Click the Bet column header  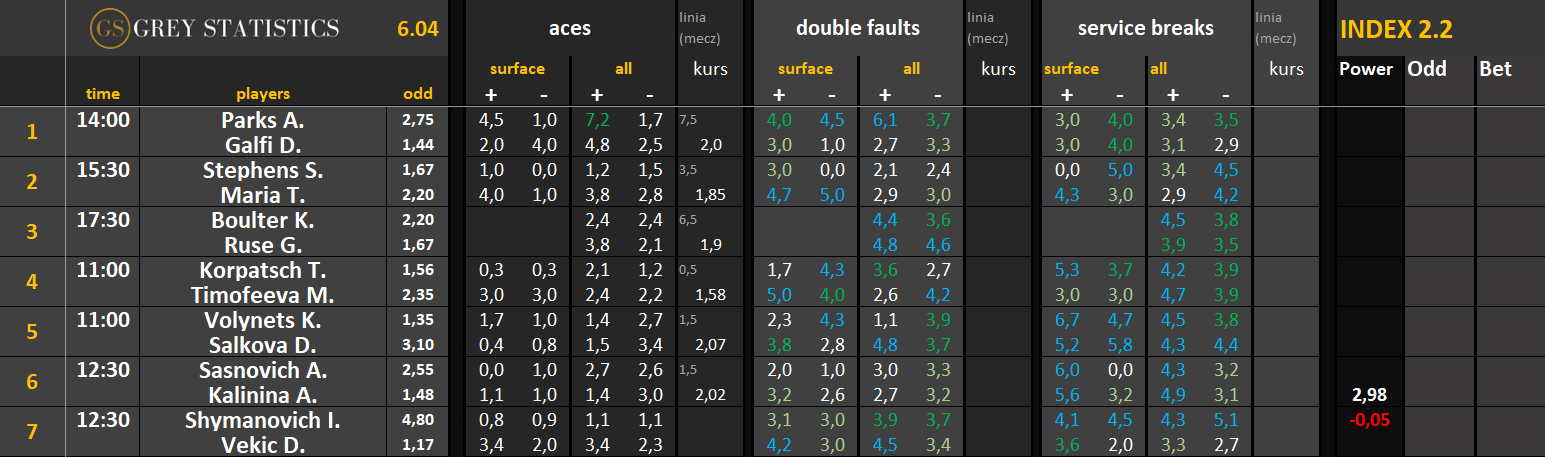click(1495, 69)
